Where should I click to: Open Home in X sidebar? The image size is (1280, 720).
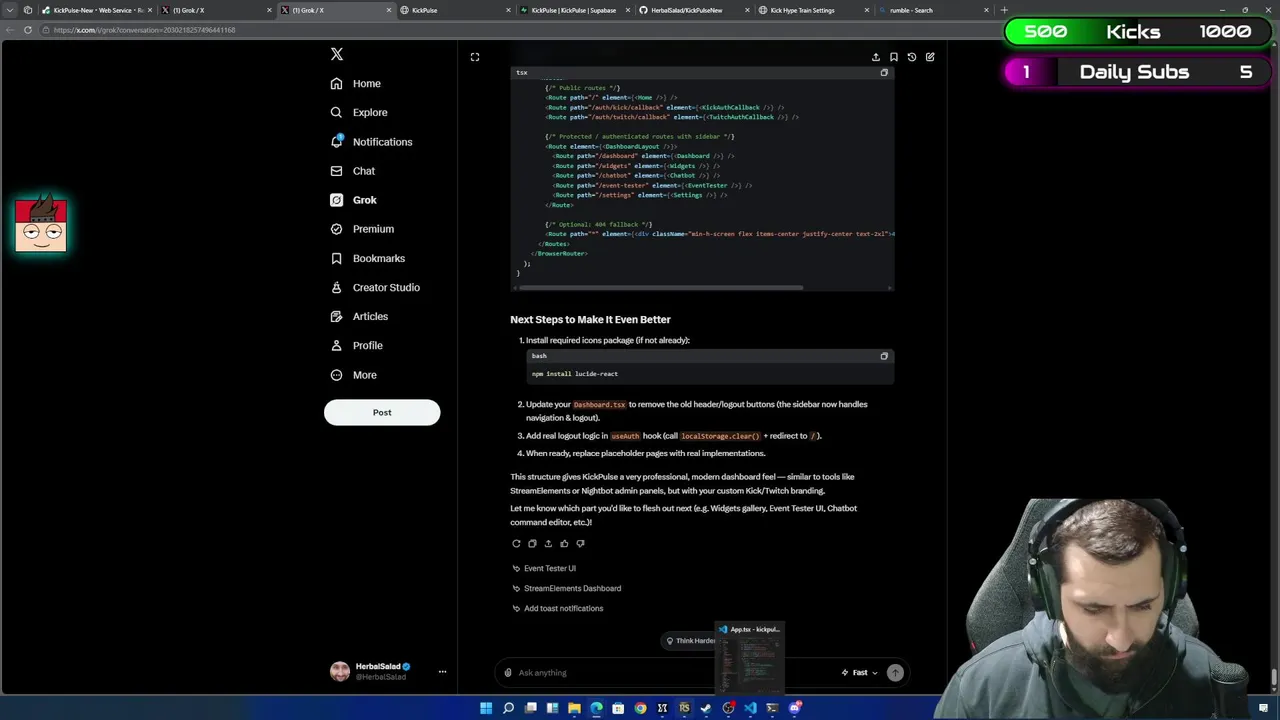pos(356,84)
